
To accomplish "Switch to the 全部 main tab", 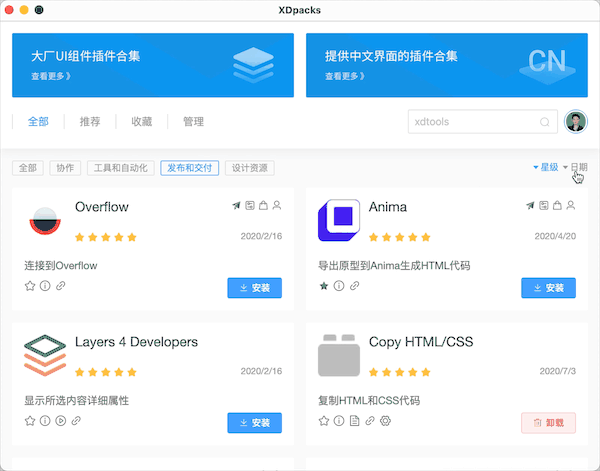I will coord(38,122).
